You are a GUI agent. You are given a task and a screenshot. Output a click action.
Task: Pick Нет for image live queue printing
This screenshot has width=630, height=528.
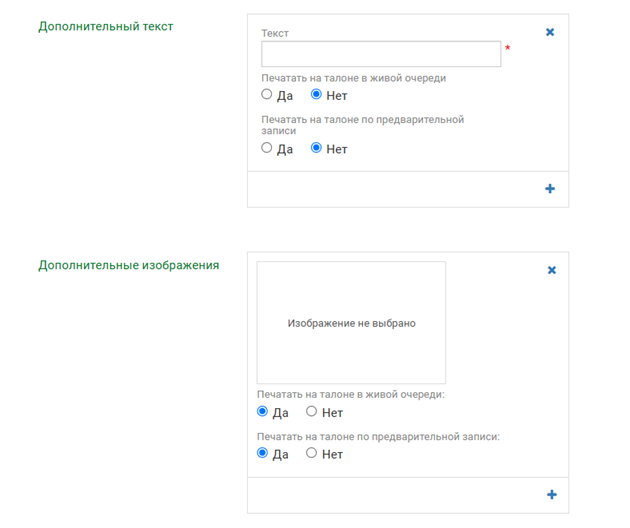pyautogui.click(x=312, y=412)
